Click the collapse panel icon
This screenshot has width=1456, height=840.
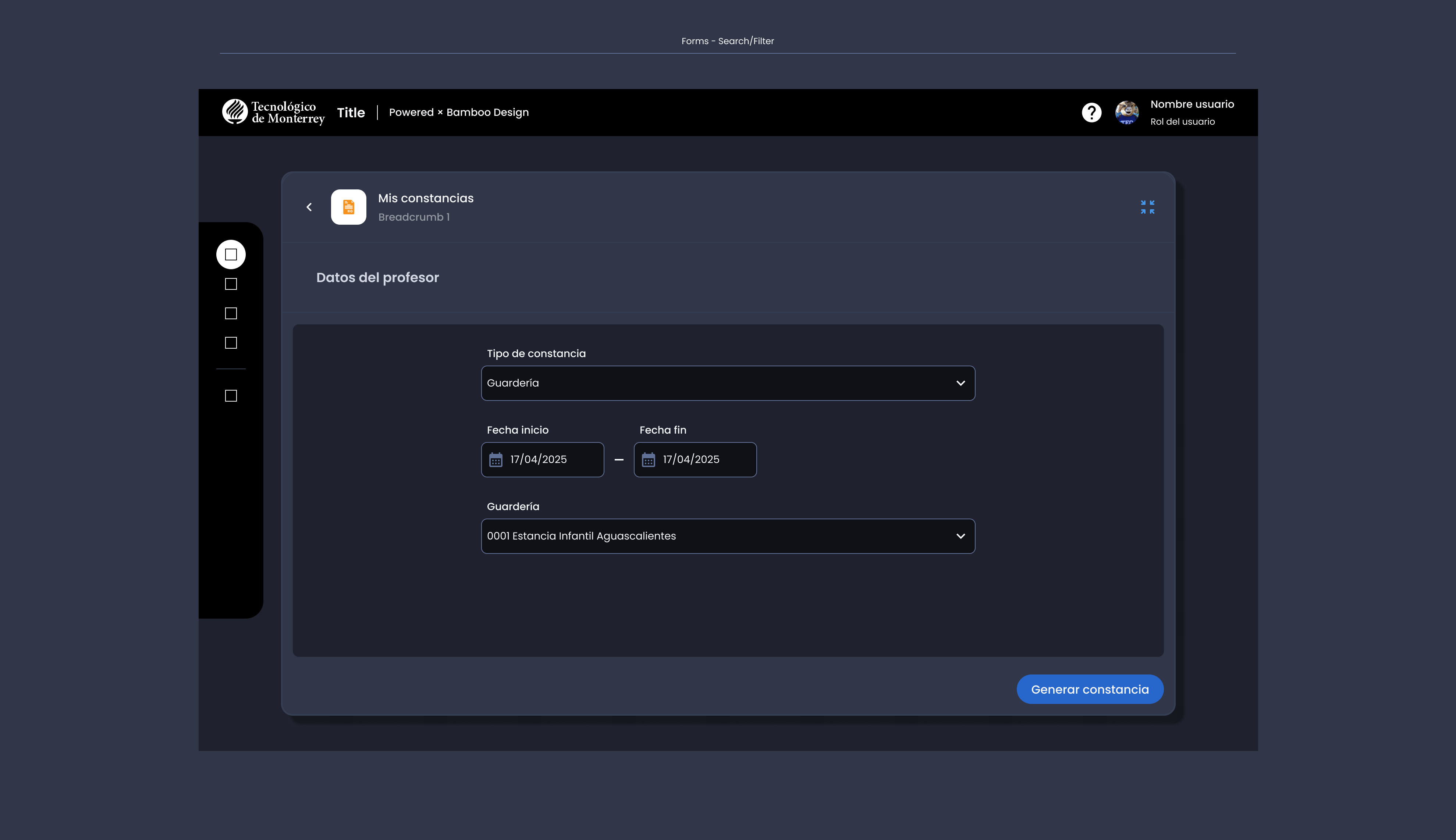1147,207
